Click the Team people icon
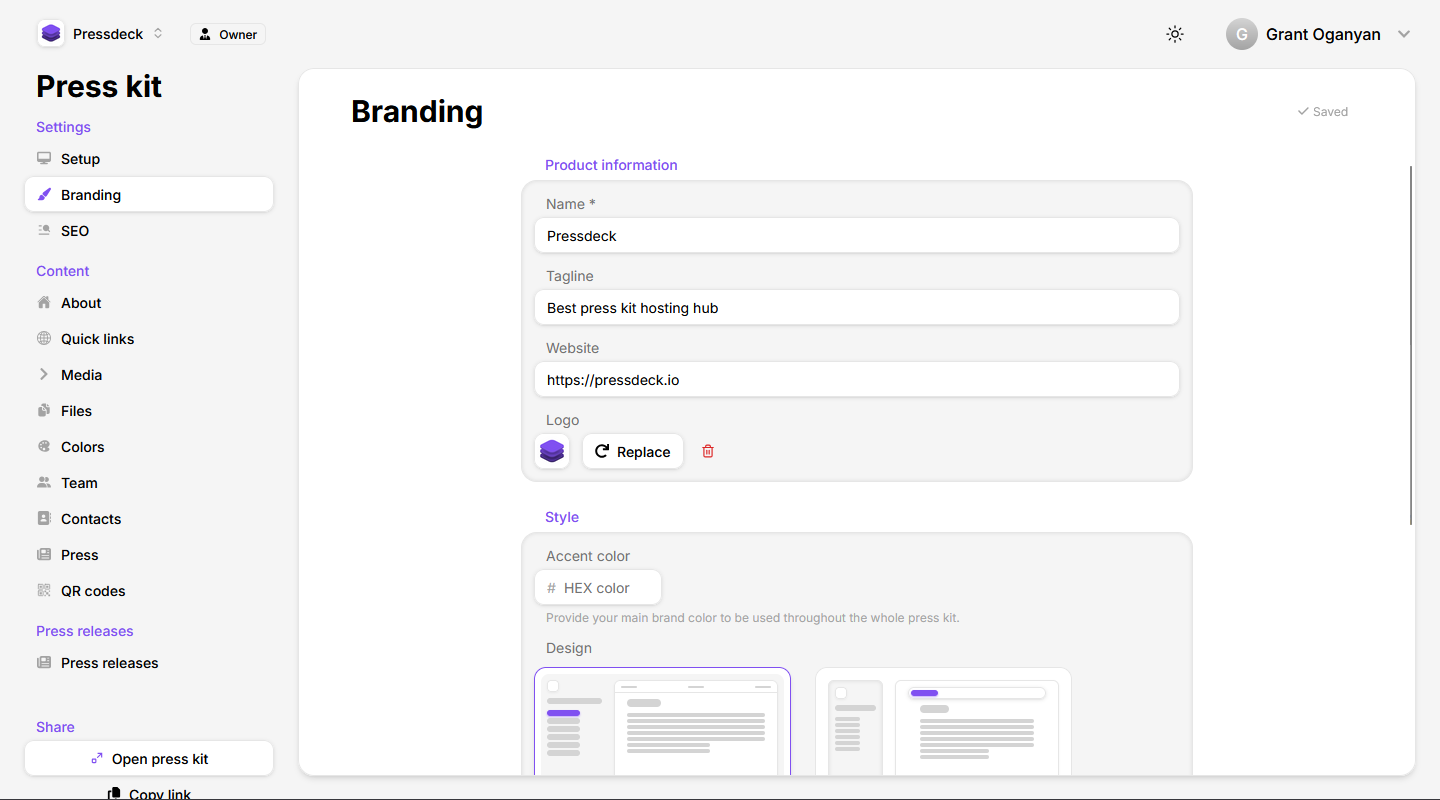This screenshot has height=800, width=1440. pyautogui.click(x=44, y=483)
